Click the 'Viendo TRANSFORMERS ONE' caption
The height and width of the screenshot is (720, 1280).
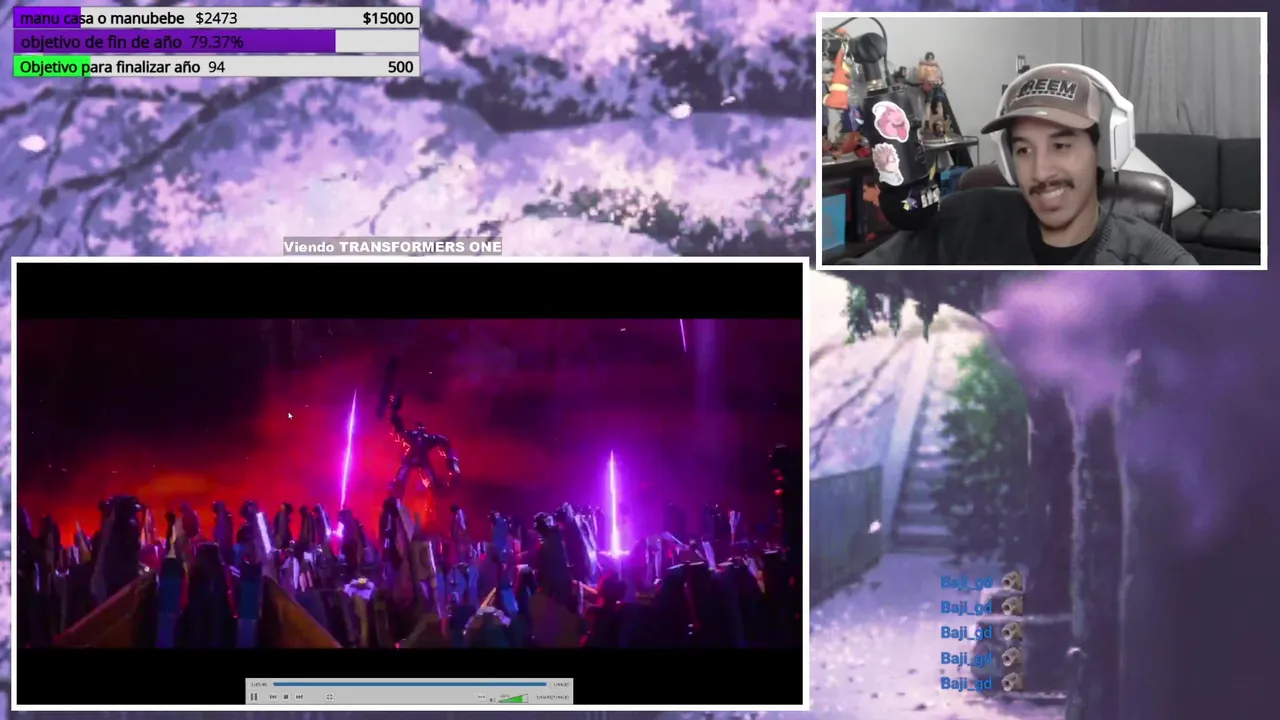pos(392,247)
